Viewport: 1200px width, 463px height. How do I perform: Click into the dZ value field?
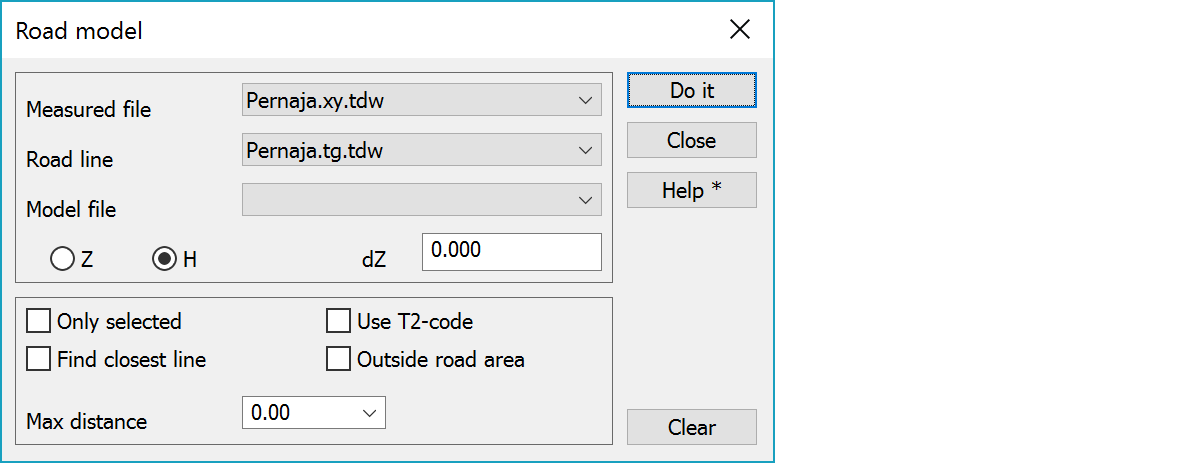pyautogui.click(x=511, y=252)
